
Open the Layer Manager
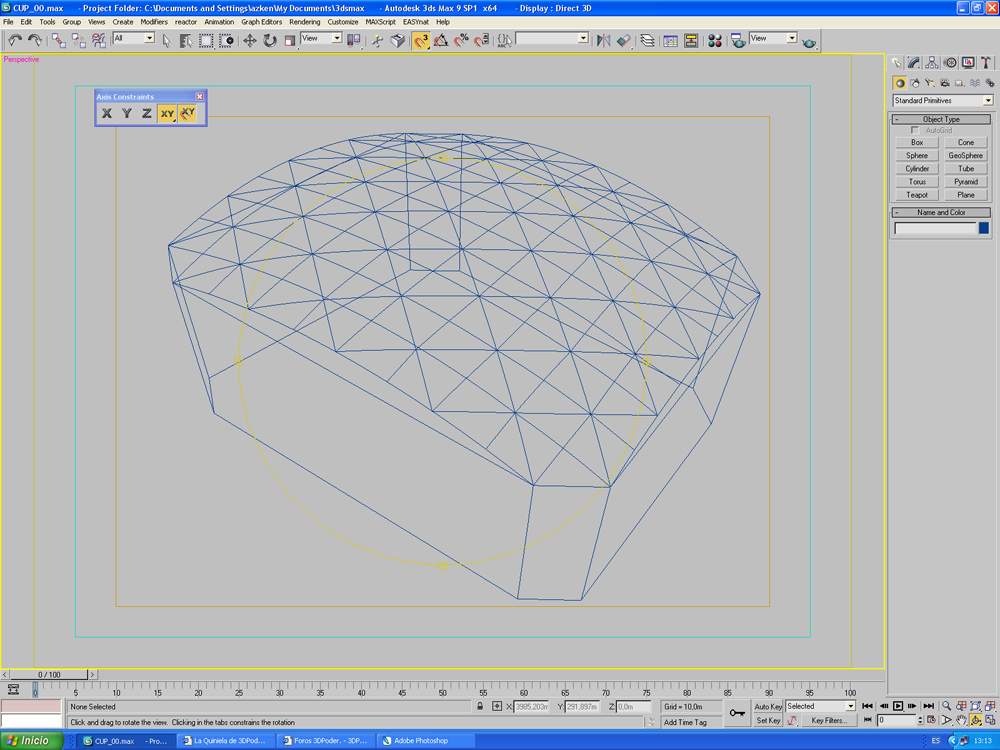pos(648,40)
